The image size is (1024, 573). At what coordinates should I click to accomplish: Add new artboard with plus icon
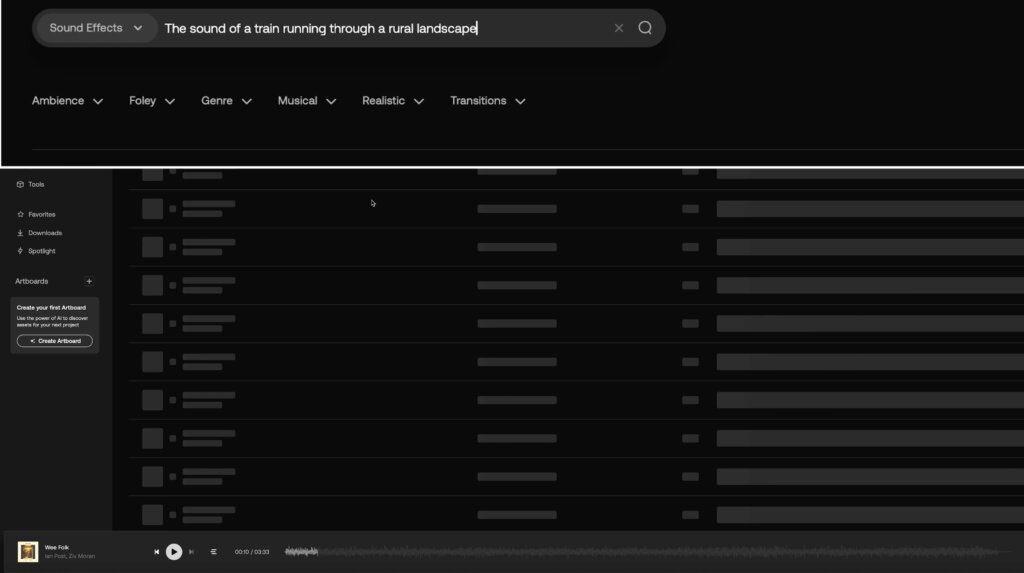point(89,281)
